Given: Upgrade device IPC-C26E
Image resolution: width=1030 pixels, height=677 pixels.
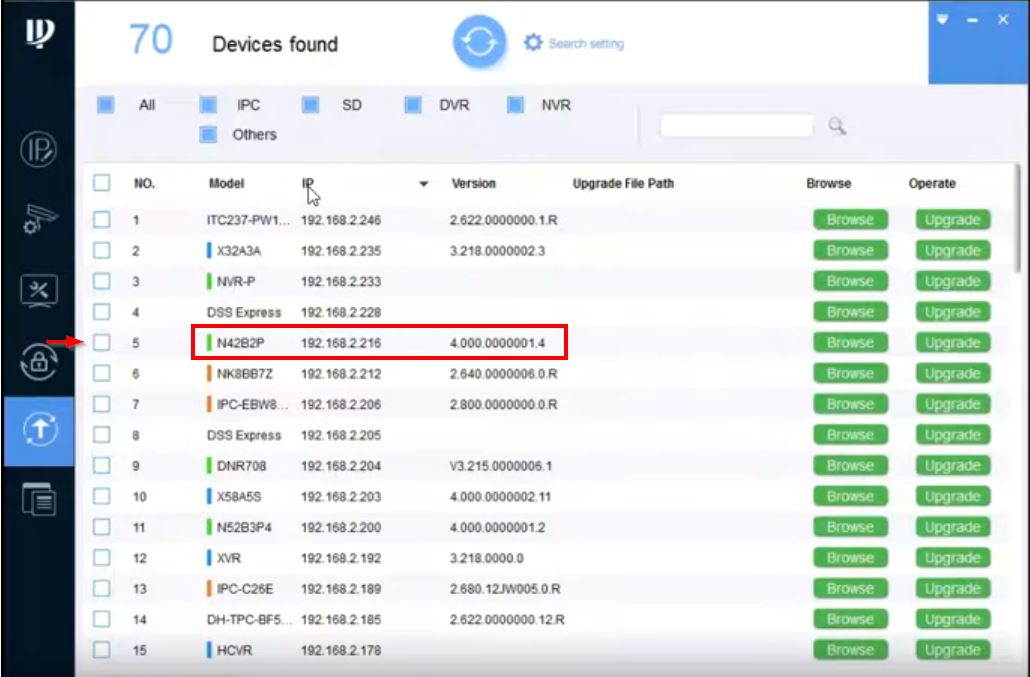Looking at the screenshot, I should (x=952, y=588).
